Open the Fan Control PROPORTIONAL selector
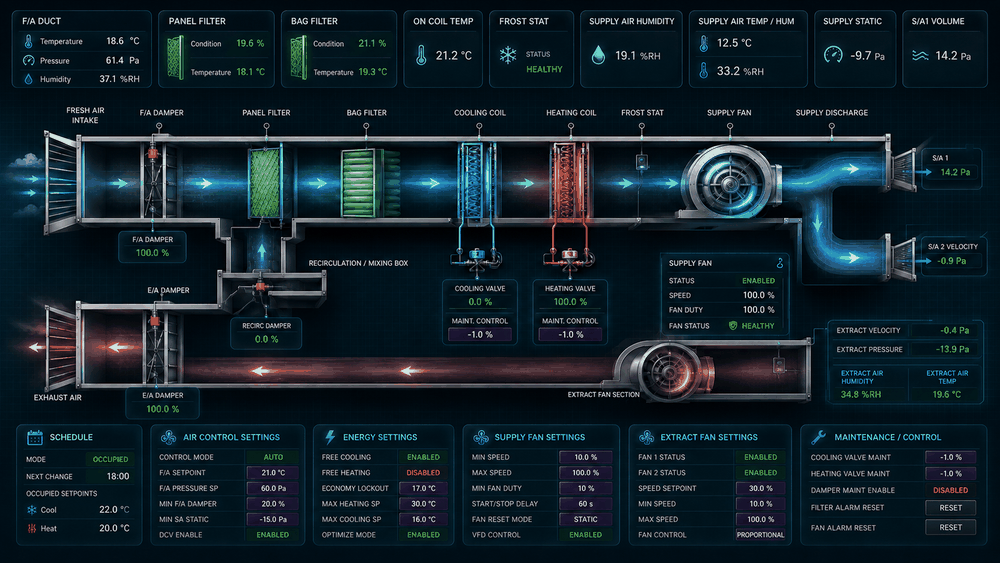The height and width of the screenshot is (563, 1000). coord(761,535)
